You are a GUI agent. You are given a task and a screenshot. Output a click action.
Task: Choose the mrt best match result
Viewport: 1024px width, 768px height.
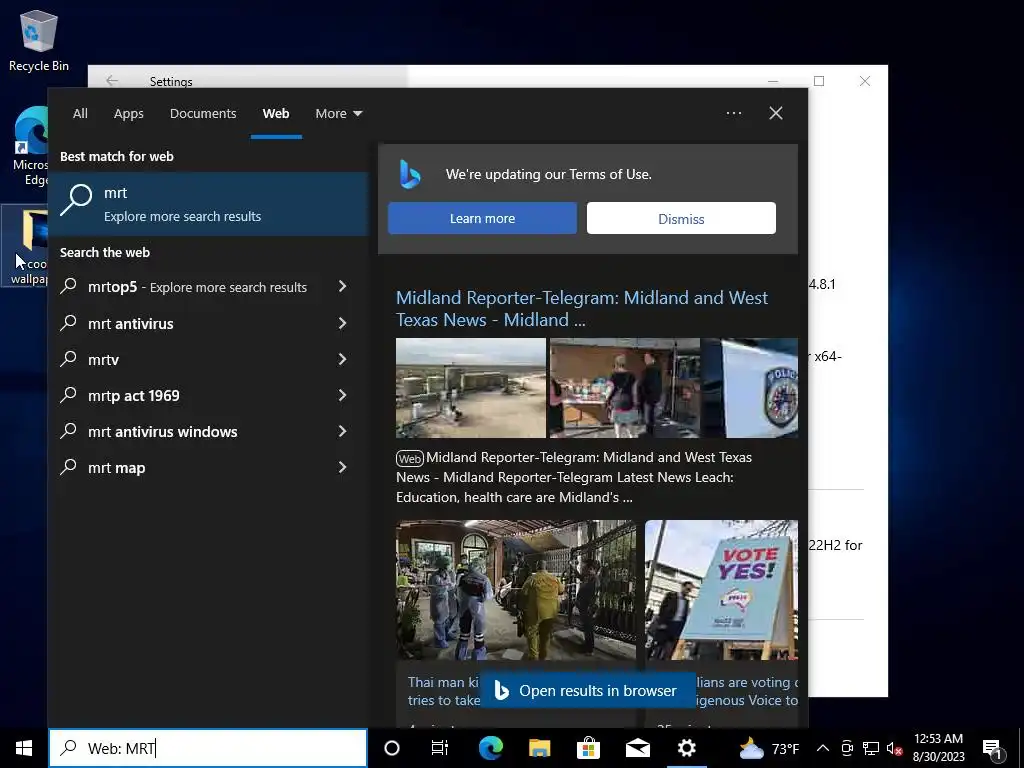[208, 204]
